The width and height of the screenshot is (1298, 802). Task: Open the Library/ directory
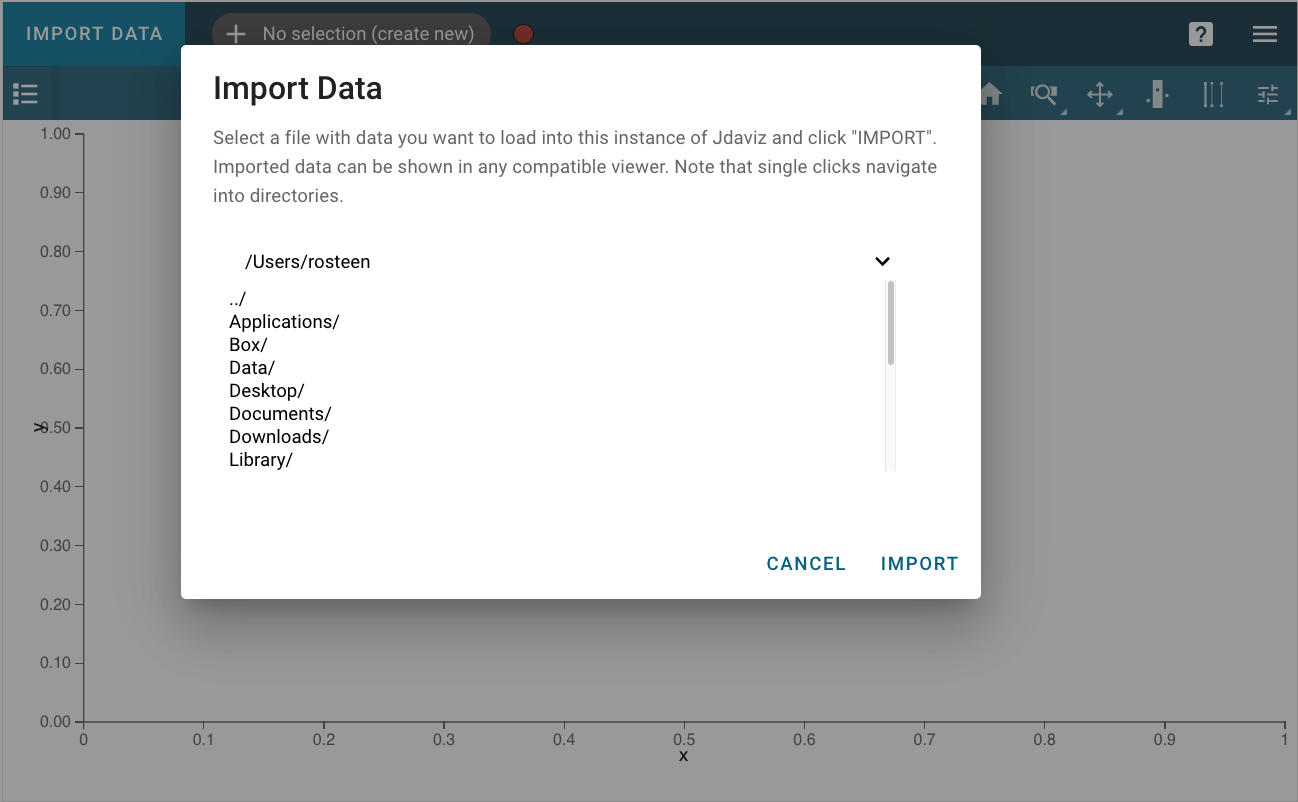point(261,460)
